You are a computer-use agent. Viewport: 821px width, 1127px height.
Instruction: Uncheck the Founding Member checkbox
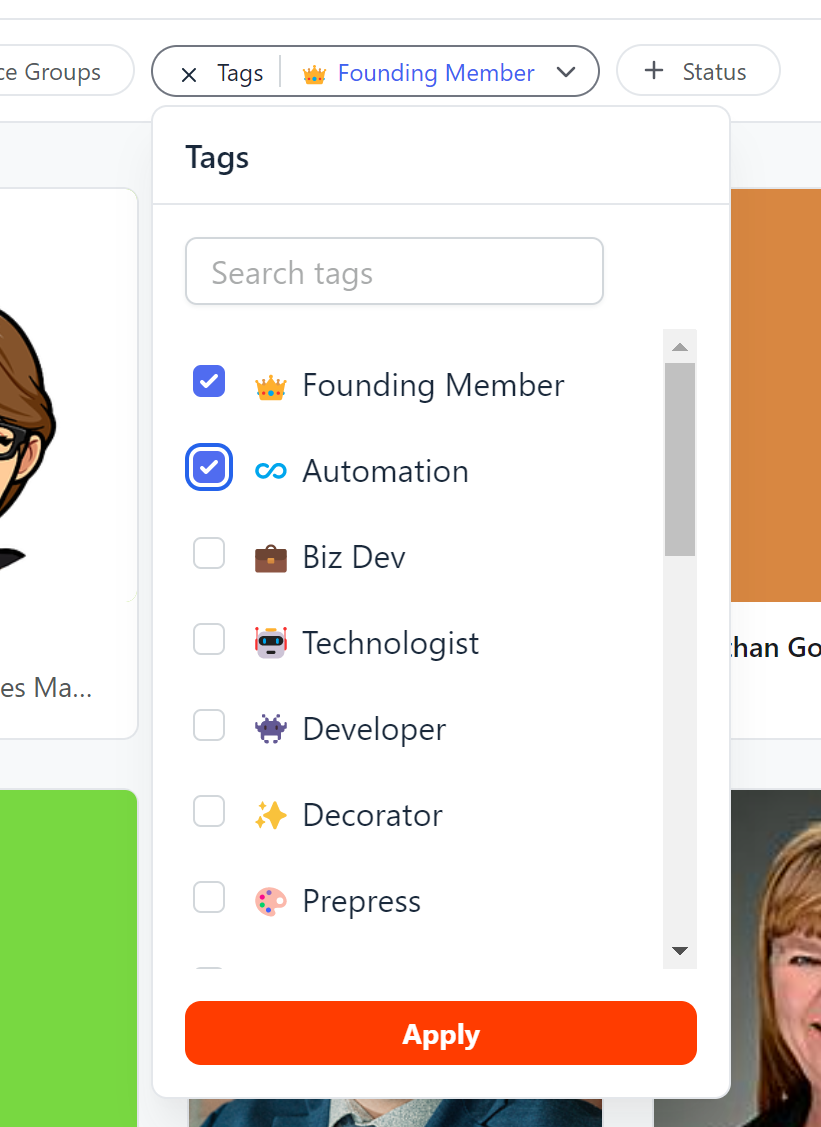click(209, 381)
